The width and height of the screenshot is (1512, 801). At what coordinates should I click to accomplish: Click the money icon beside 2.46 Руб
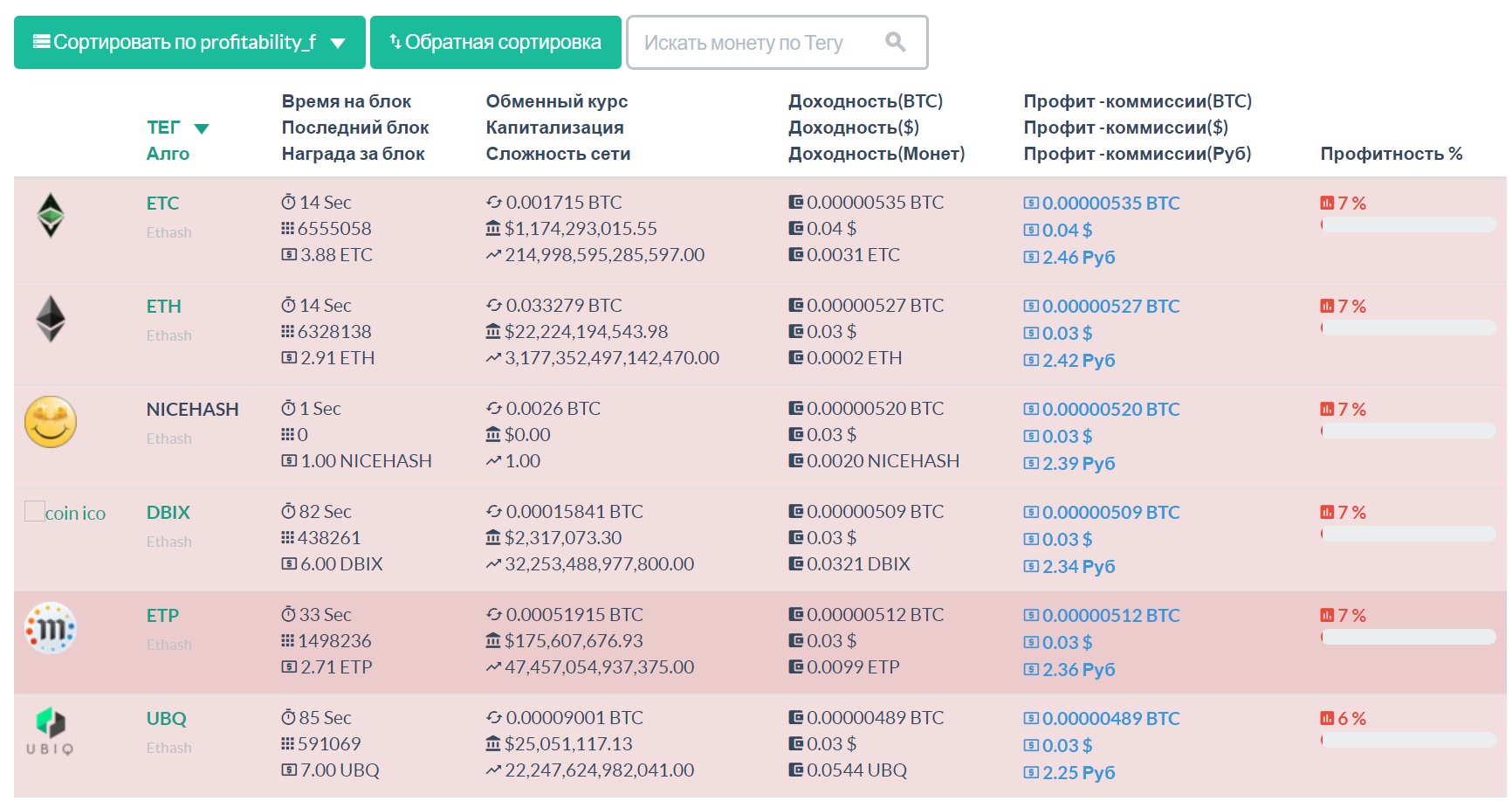[1032, 257]
